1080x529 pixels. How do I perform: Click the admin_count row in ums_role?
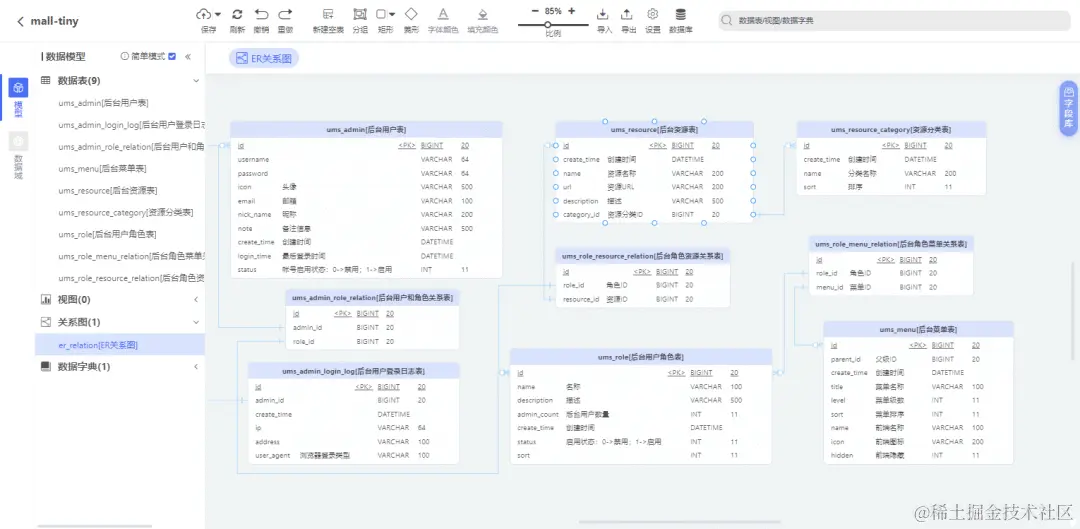[x=641, y=414]
